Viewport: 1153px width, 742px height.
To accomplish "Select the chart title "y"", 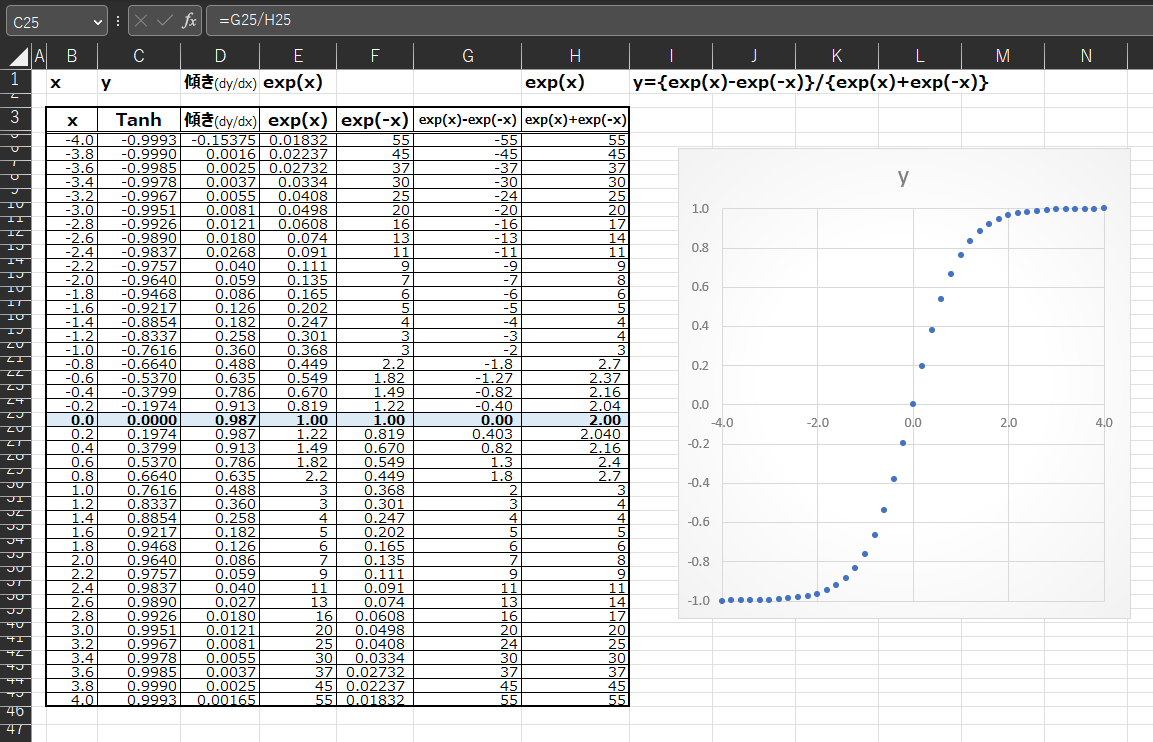I will pos(903,177).
